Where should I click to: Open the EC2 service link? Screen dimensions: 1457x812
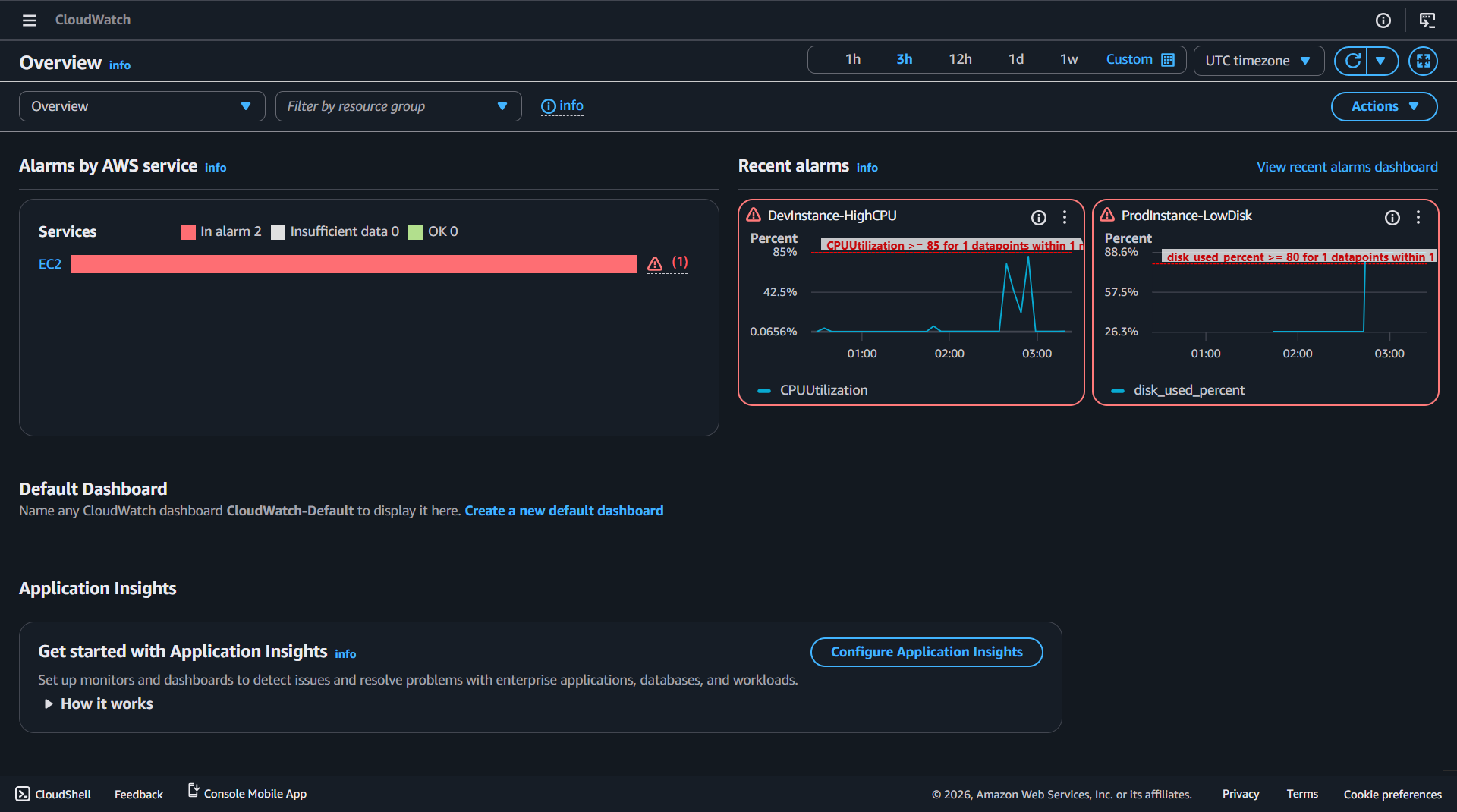50,264
